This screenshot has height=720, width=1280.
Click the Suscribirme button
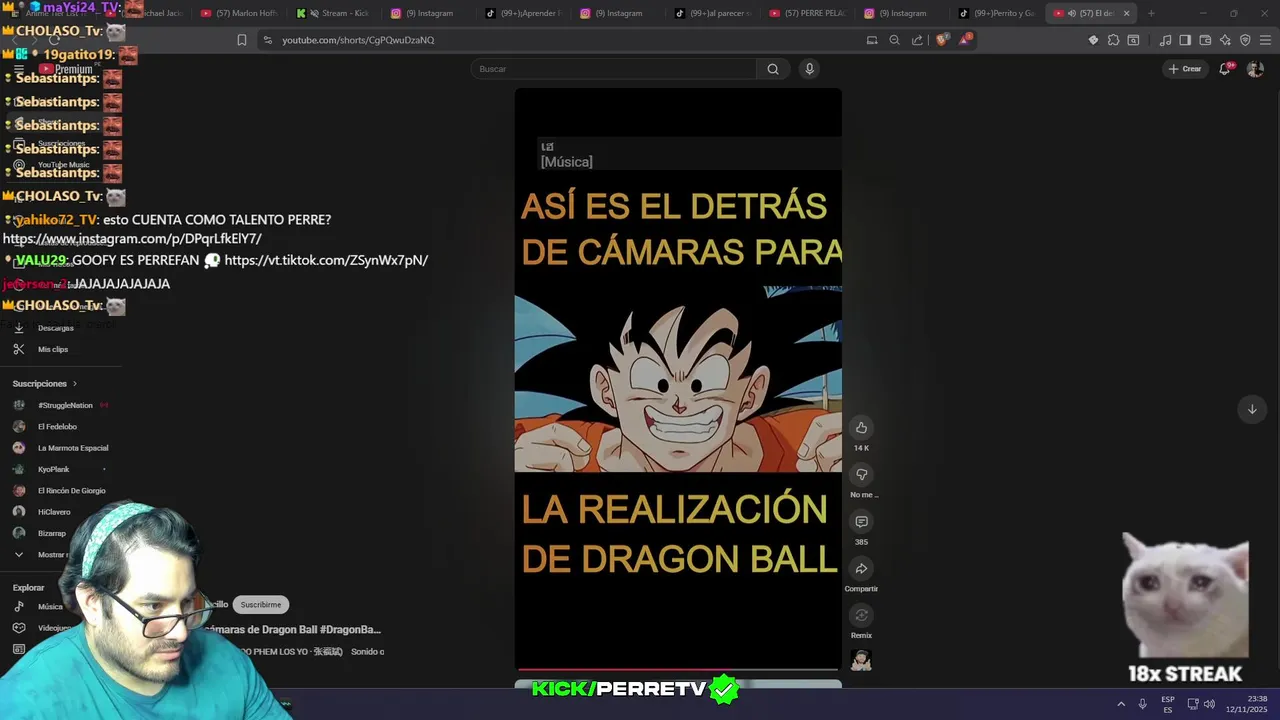261,605
